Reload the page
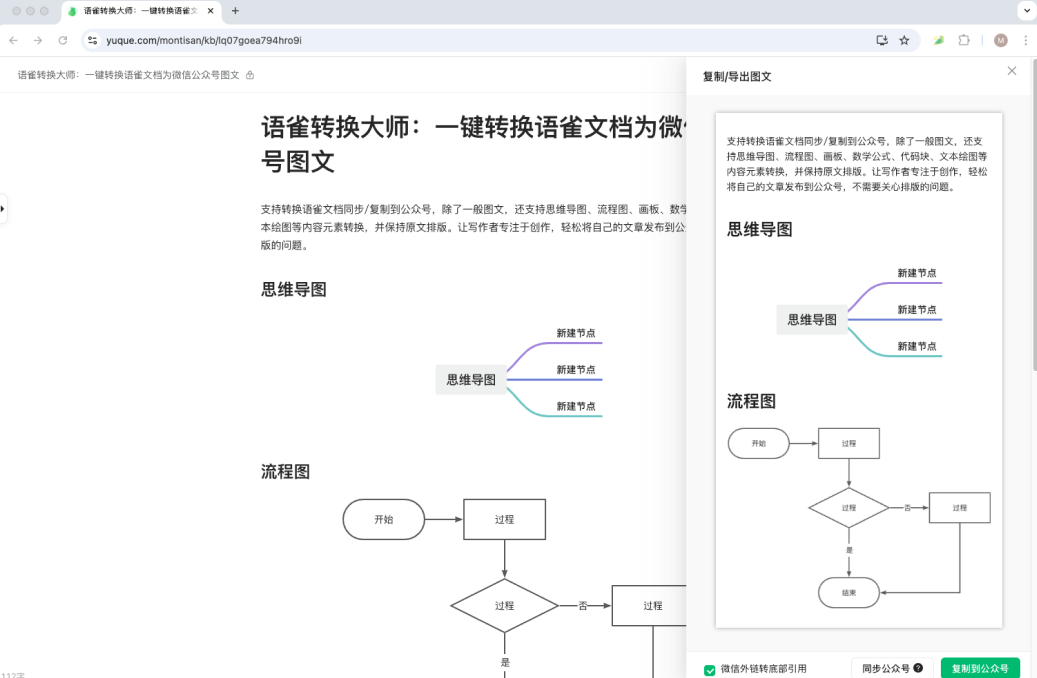Viewport: 1037px width, 678px height. point(63,40)
